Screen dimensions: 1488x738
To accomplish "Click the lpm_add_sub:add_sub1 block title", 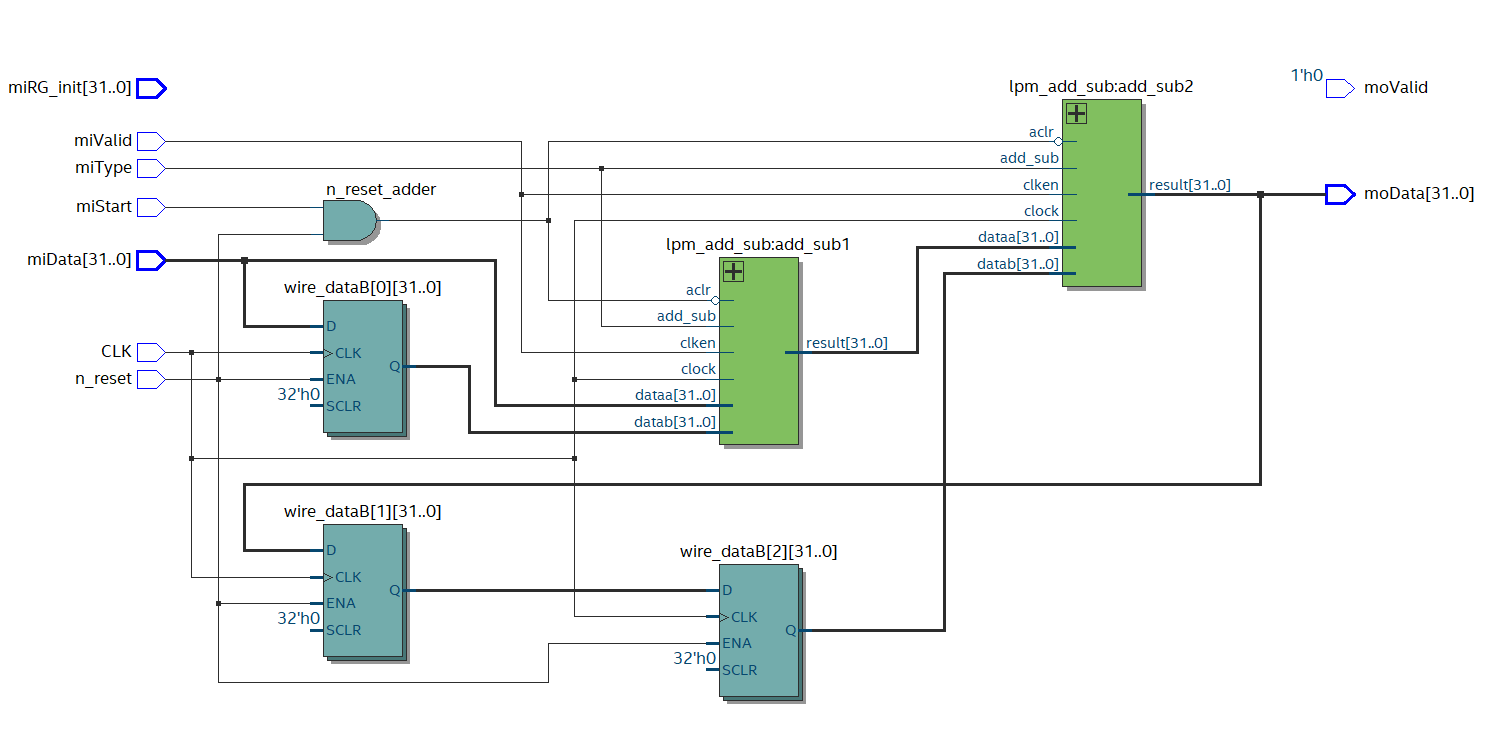I will pos(758,244).
